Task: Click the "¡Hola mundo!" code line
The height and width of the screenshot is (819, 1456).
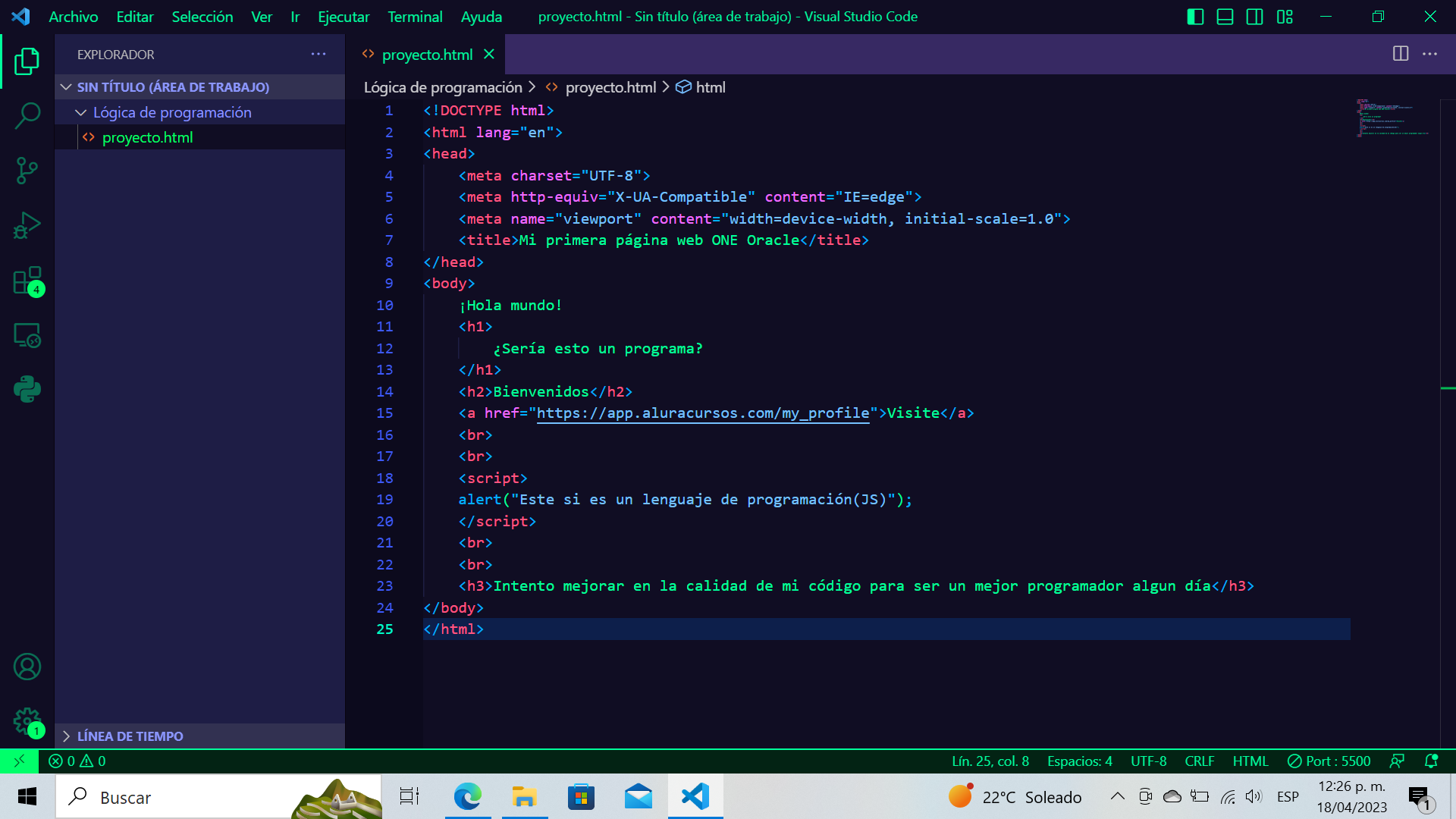Action: pyautogui.click(x=510, y=305)
